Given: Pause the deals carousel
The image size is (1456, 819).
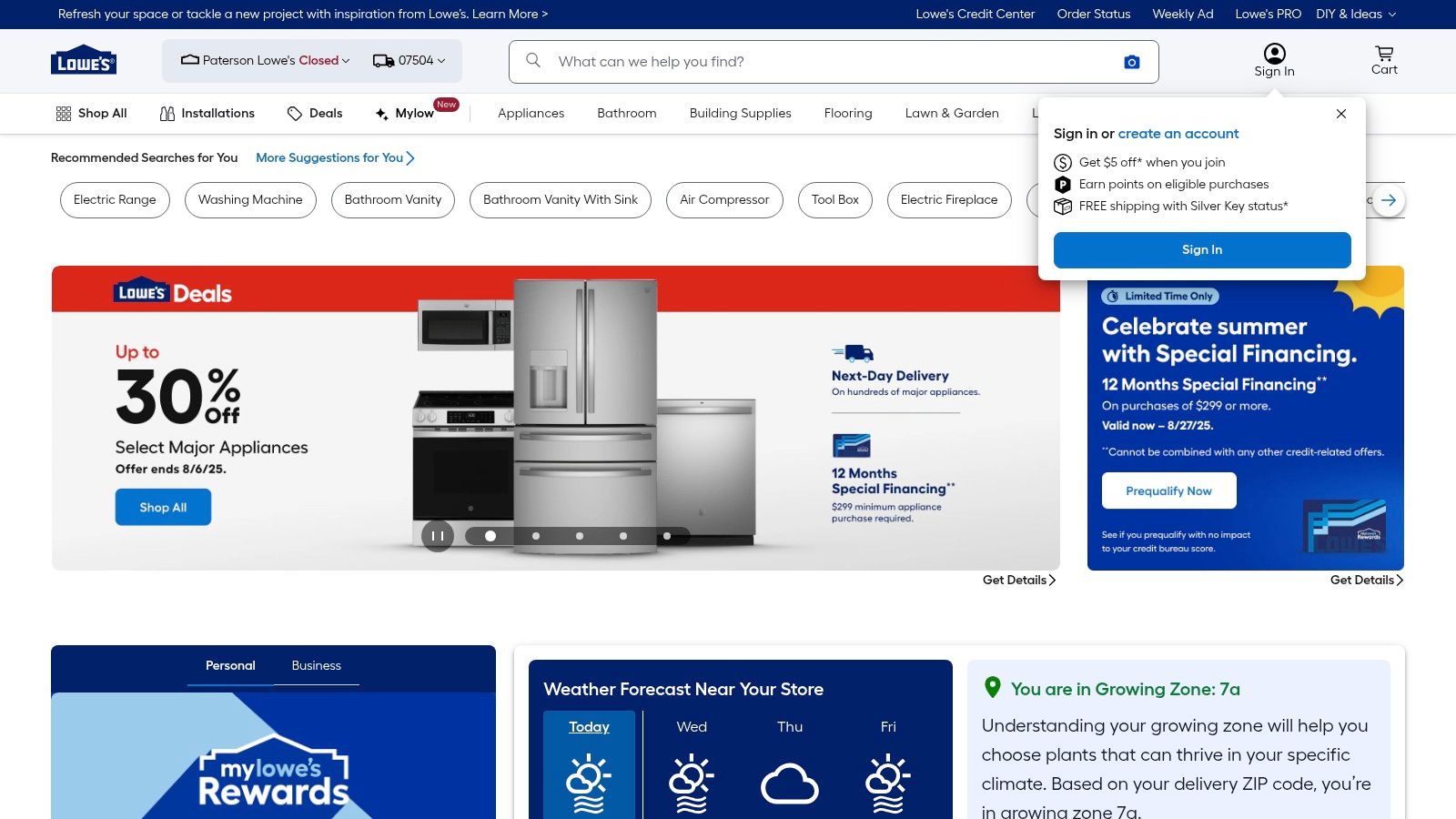Looking at the screenshot, I should (x=437, y=536).
